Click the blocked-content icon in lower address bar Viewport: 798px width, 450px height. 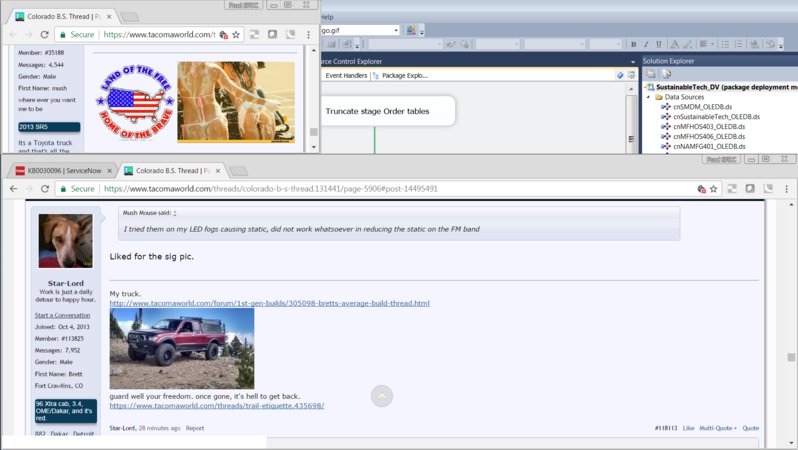(701, 189)
